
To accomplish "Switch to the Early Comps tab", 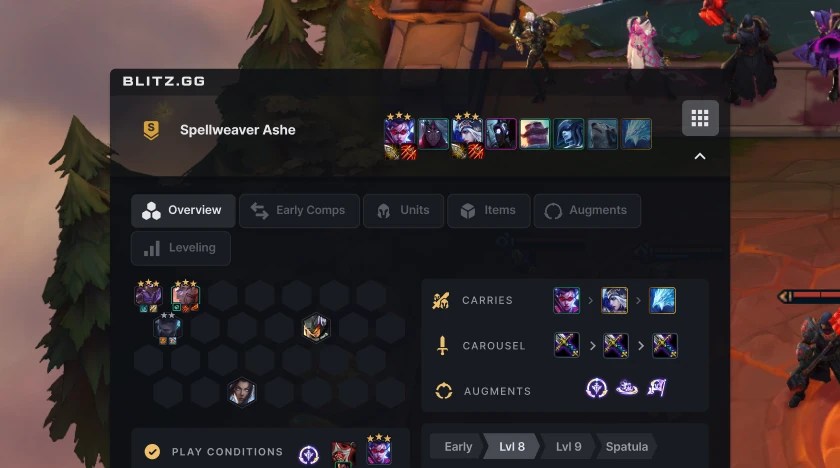I will (299, 210).
